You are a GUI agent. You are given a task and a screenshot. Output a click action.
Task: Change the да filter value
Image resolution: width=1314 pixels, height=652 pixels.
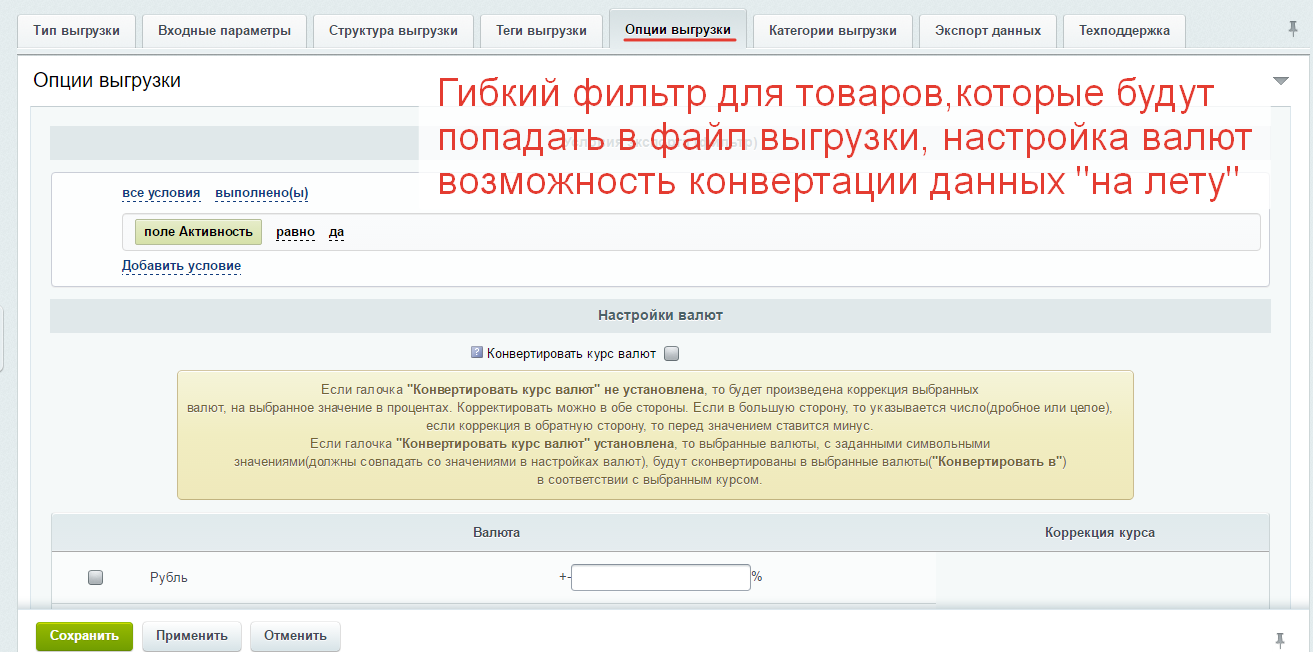point(336,232)
